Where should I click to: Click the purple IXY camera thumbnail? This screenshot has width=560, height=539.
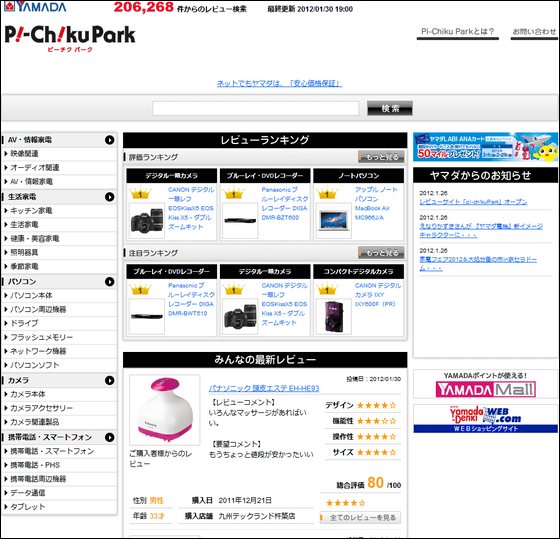click(x=334, y=316)
